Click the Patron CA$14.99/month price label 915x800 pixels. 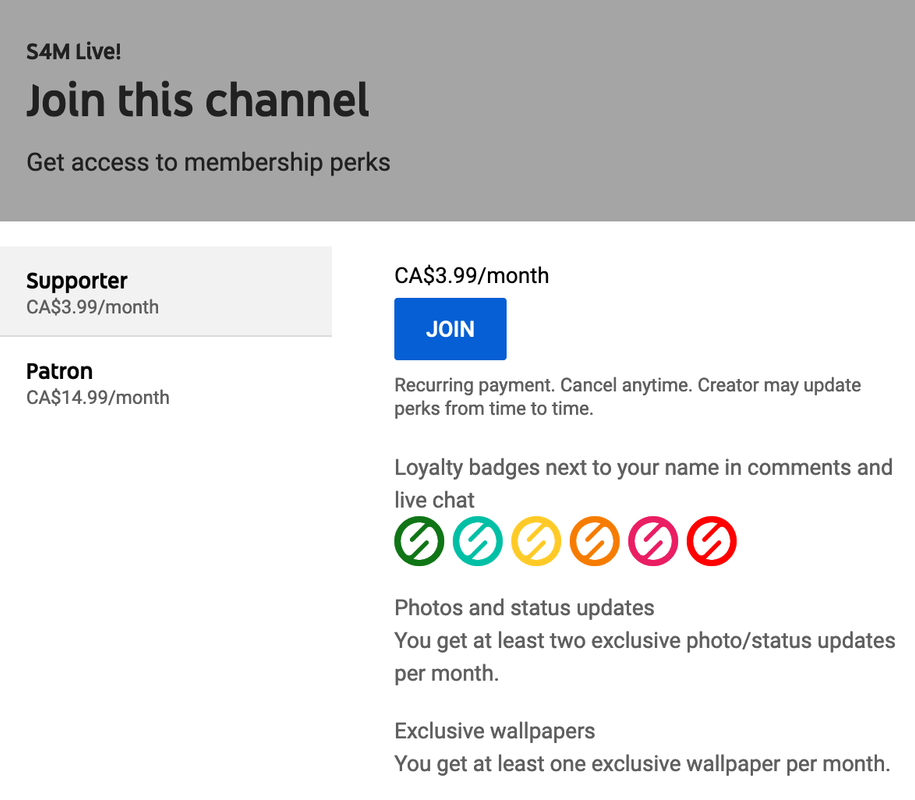(98, 397)
